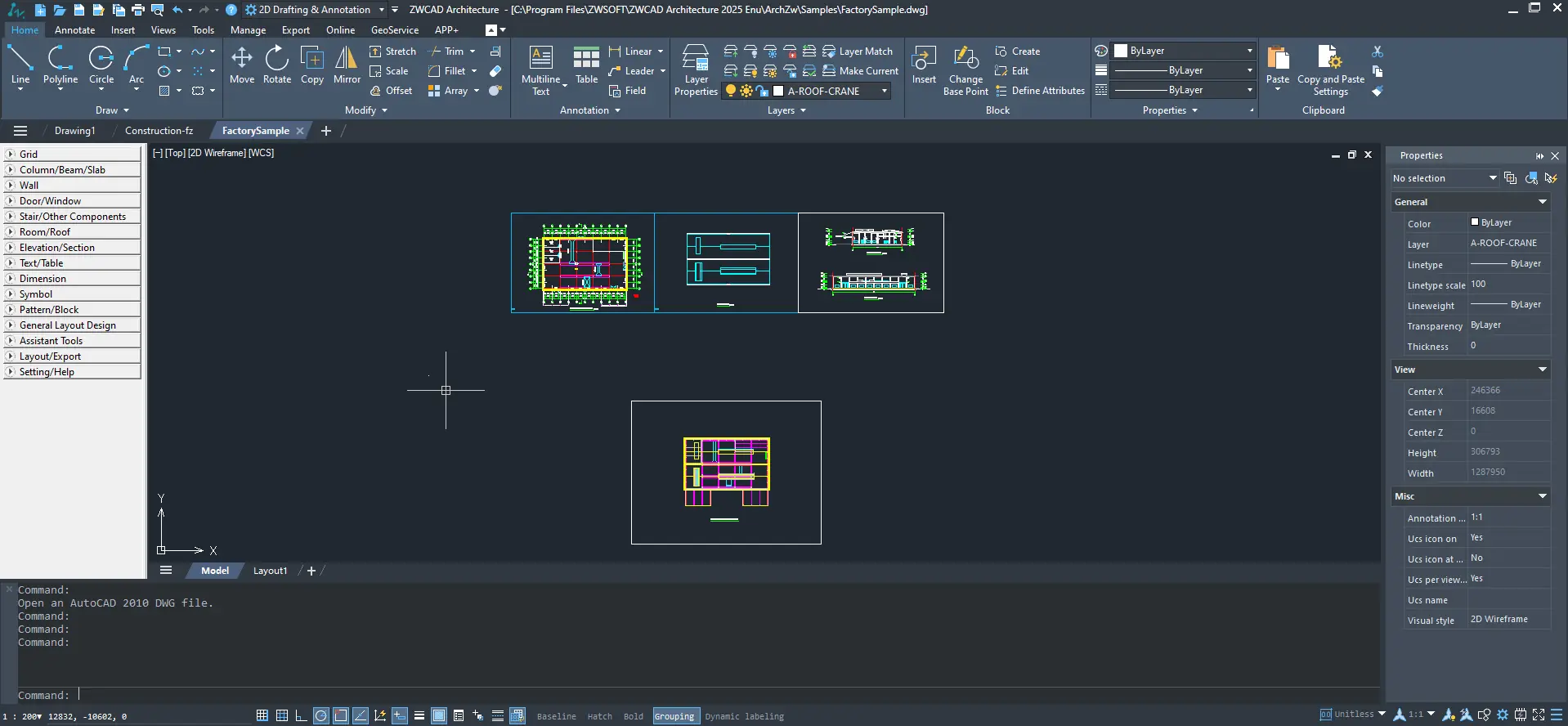Click the gear settings icon in status bar
This screenshot has height=726, width=1568.
click(1503, 715)
